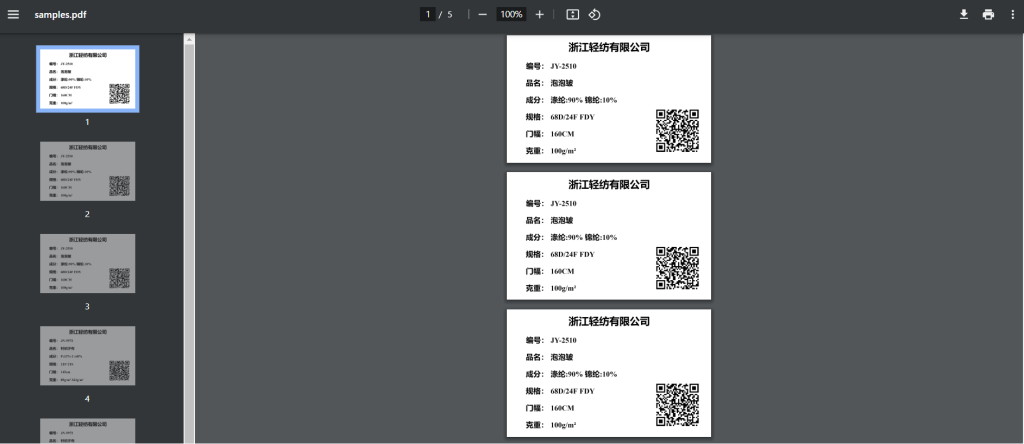The height and width of the screenshot is (444, 1024).
Task: Click the zoom in plus icon
Action: click(539, 14)
